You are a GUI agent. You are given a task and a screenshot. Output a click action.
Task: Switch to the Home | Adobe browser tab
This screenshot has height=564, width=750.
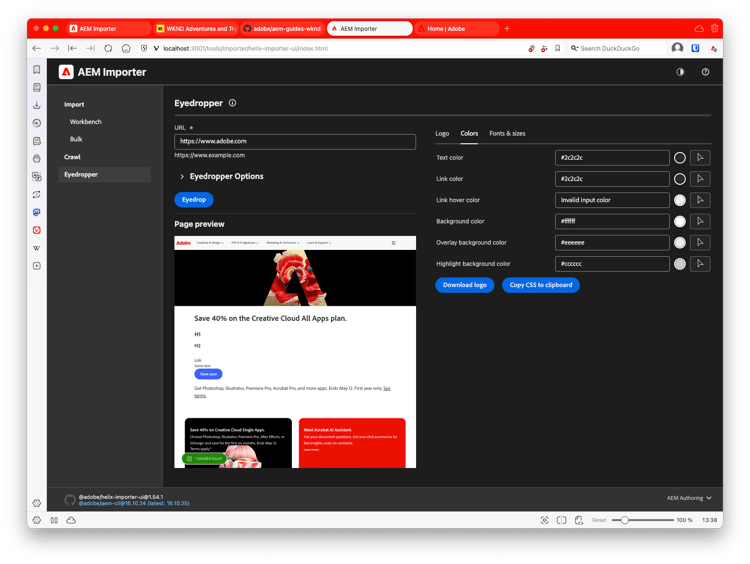(456, 29)
